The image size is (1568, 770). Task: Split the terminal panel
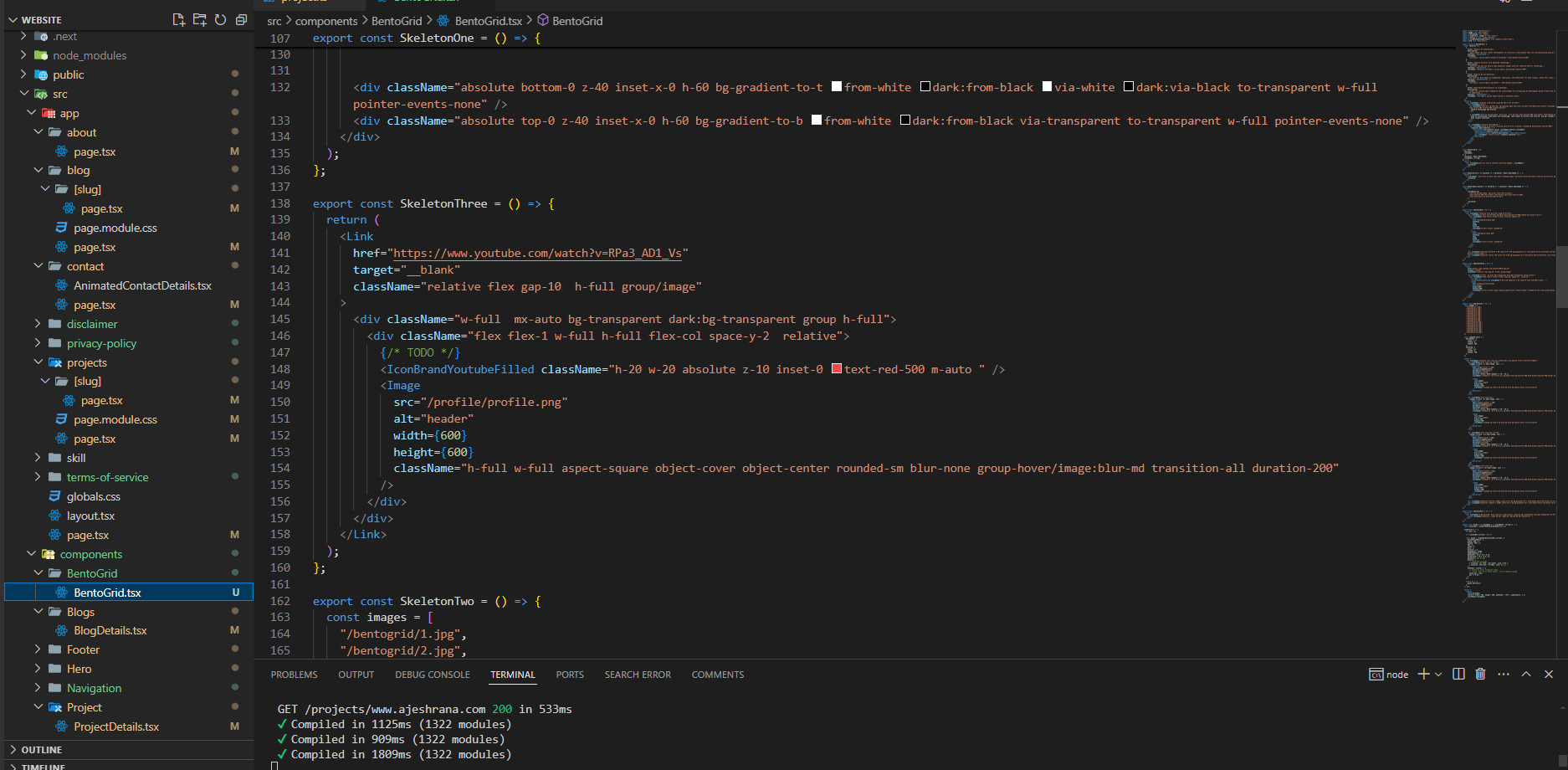pos(1458,674)
